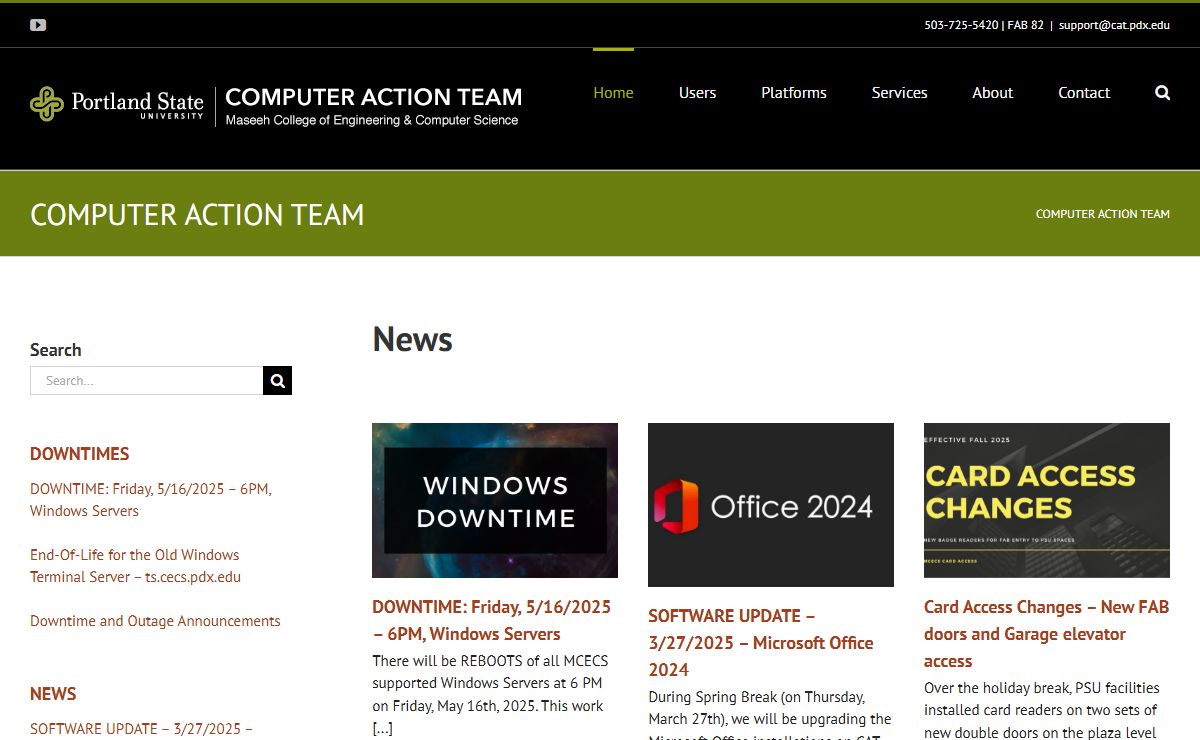The width and height of the screenshot is (1200, 740).
Task: Open the Users menu
Action: coord(697,93)
